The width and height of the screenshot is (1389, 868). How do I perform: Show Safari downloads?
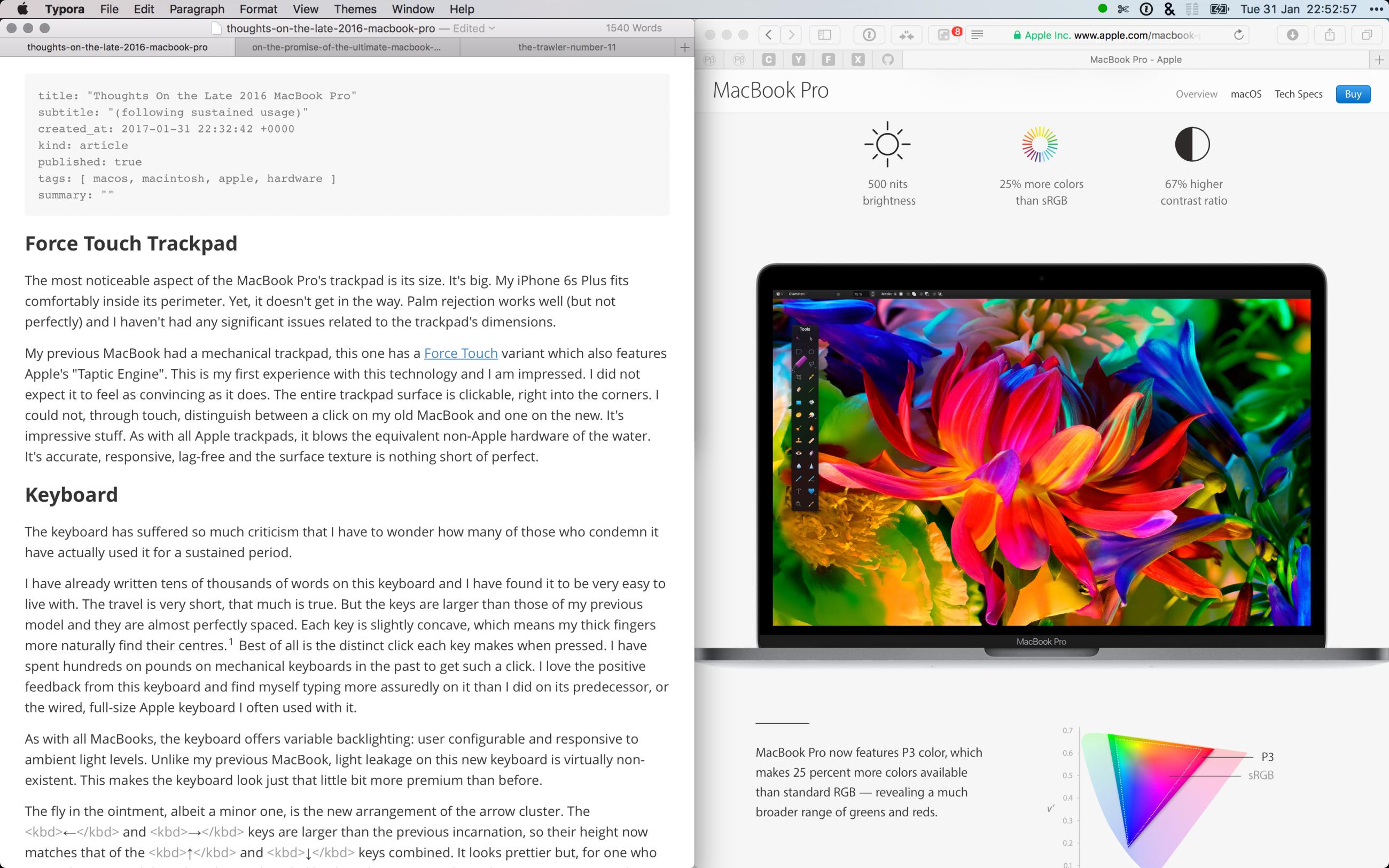1292,35
